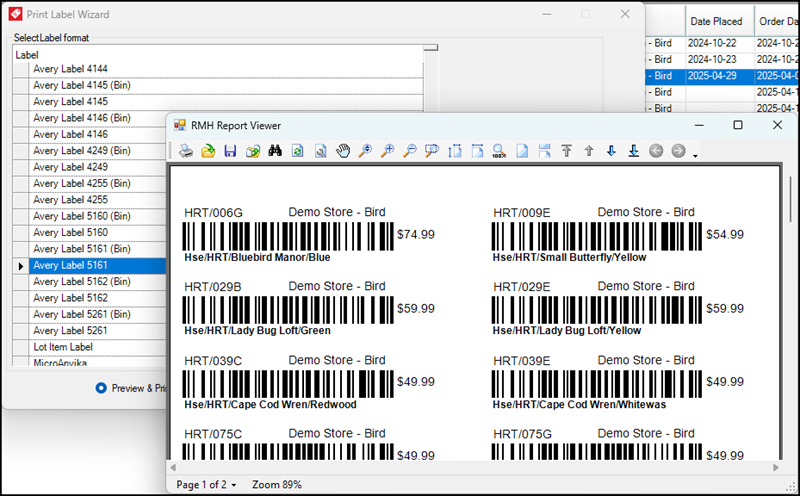Click the Fit page height icon
Screen dimensions: 800x496
(x=455, y=151)
